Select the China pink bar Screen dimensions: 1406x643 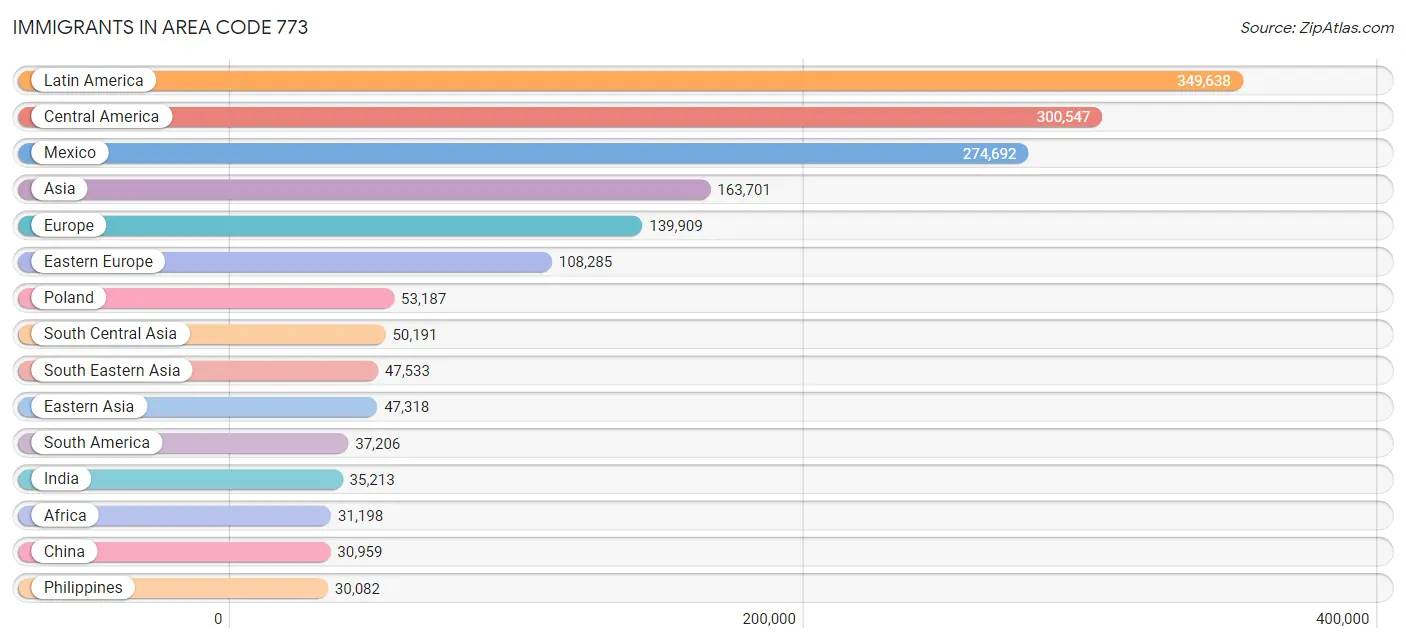click(174, 552)
